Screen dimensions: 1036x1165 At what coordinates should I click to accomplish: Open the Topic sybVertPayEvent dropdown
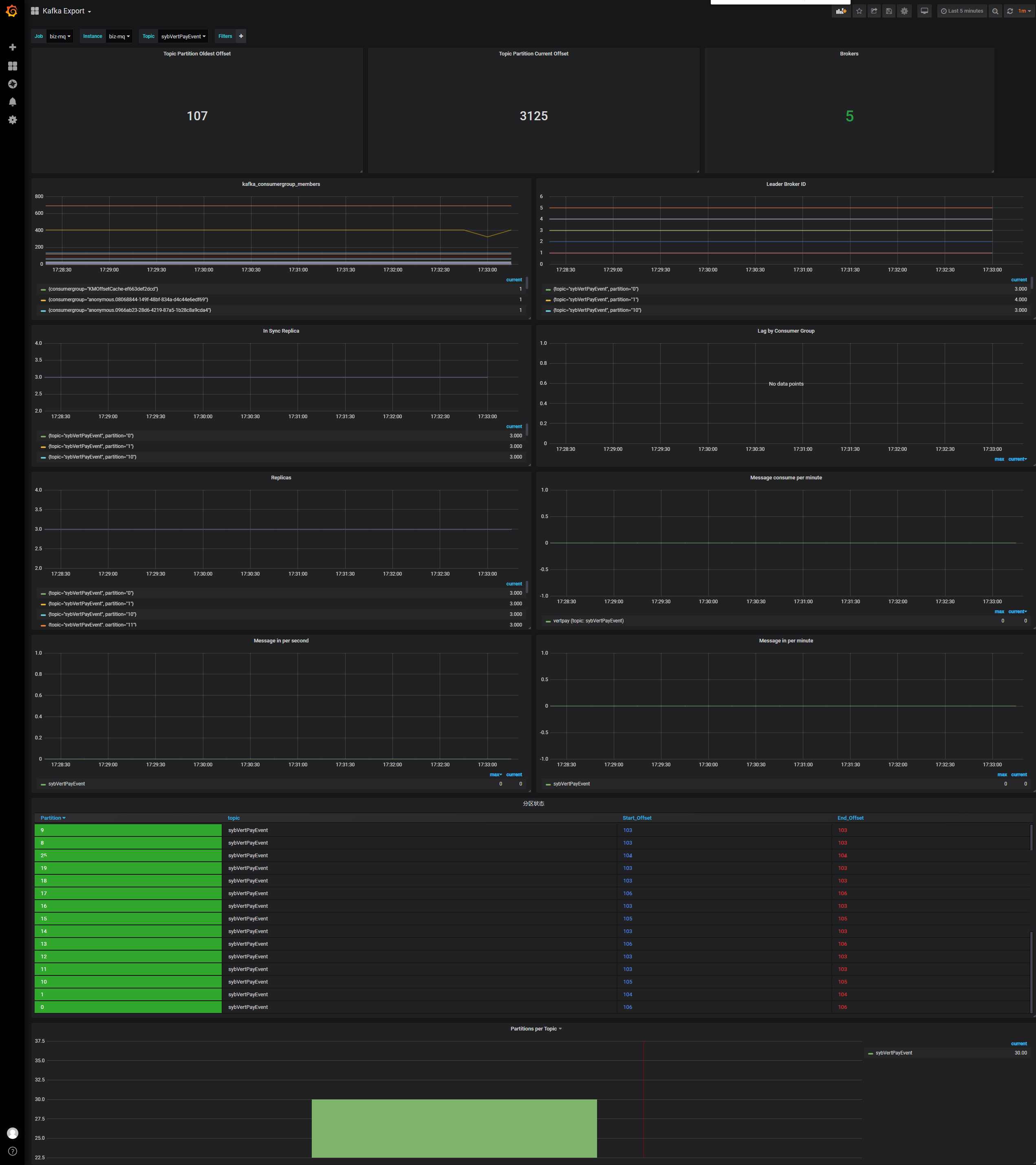point(183,36)
